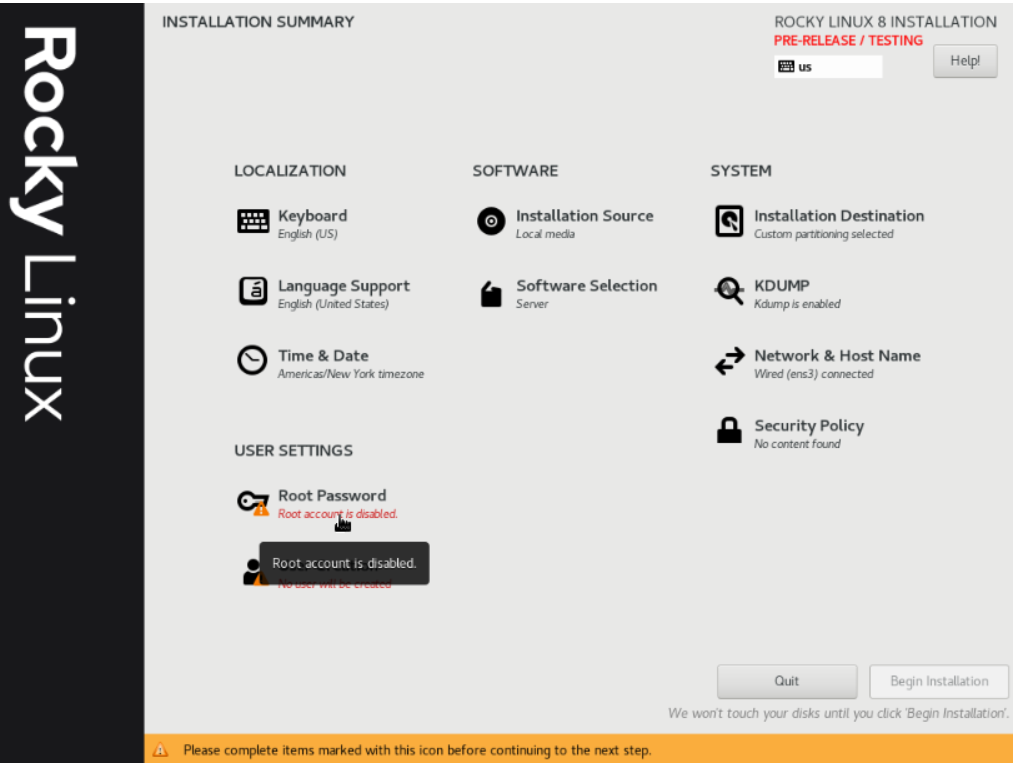Click the Installation Destination disk icon
The width and height of the screenshot is (1017, 764).
[729, 221]
